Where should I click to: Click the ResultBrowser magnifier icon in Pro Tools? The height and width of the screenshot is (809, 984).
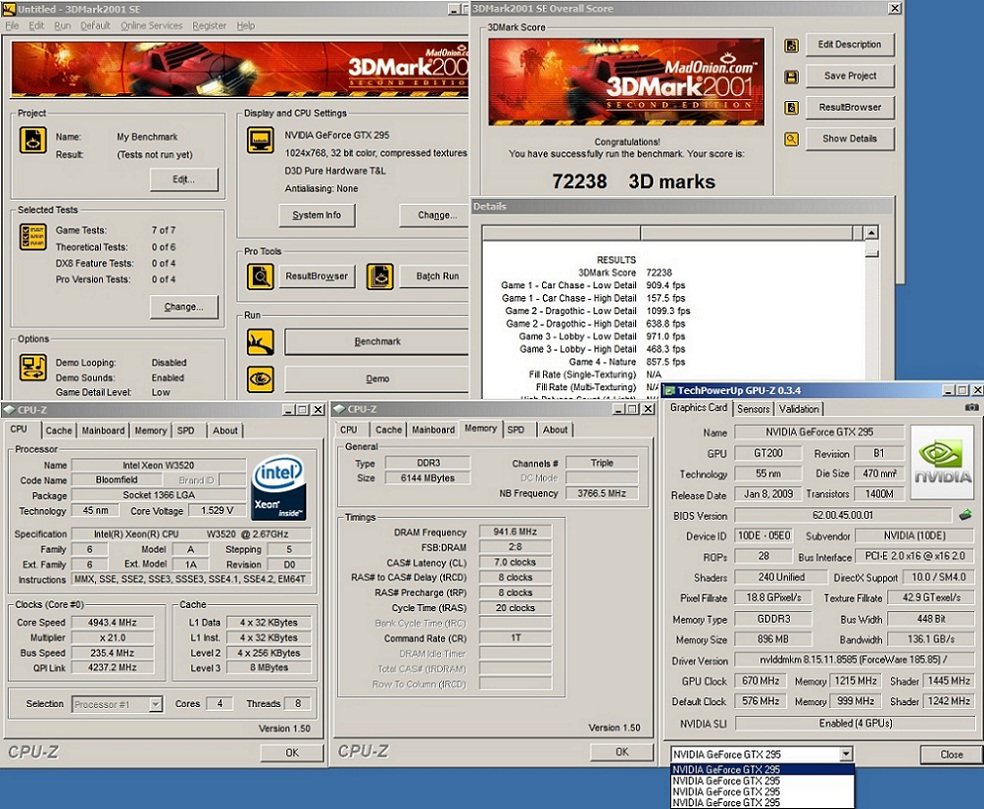click(x=260, y=276)
